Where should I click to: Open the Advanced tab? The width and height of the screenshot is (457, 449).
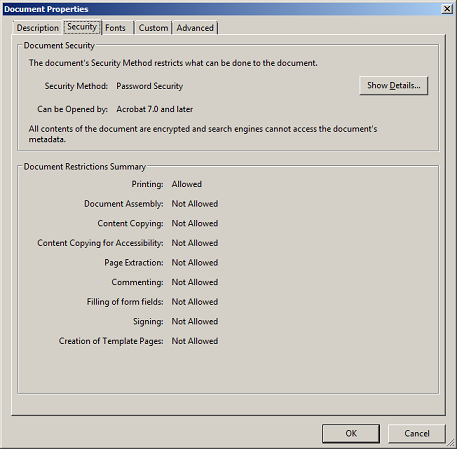(x=195, y=28)
